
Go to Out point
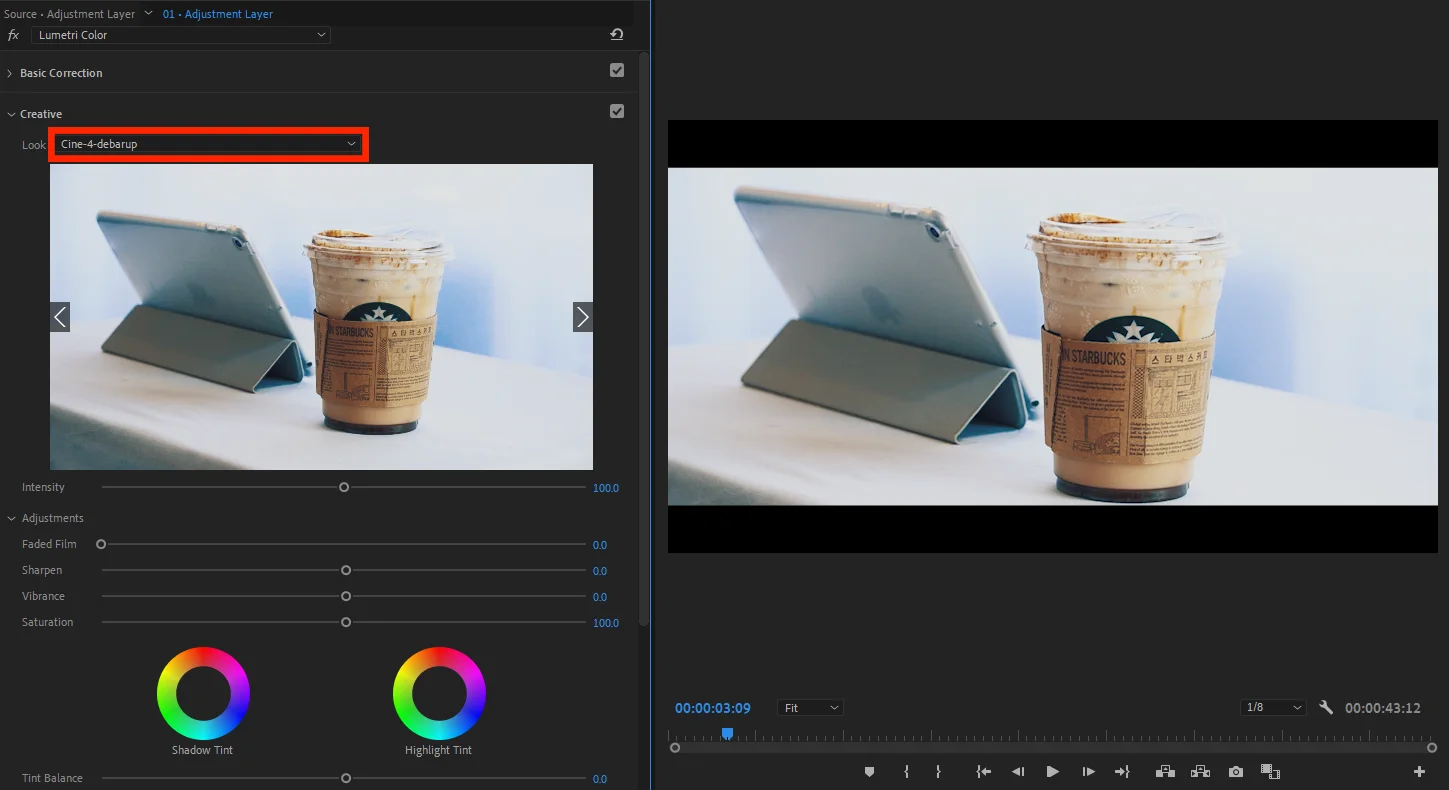1122,772
